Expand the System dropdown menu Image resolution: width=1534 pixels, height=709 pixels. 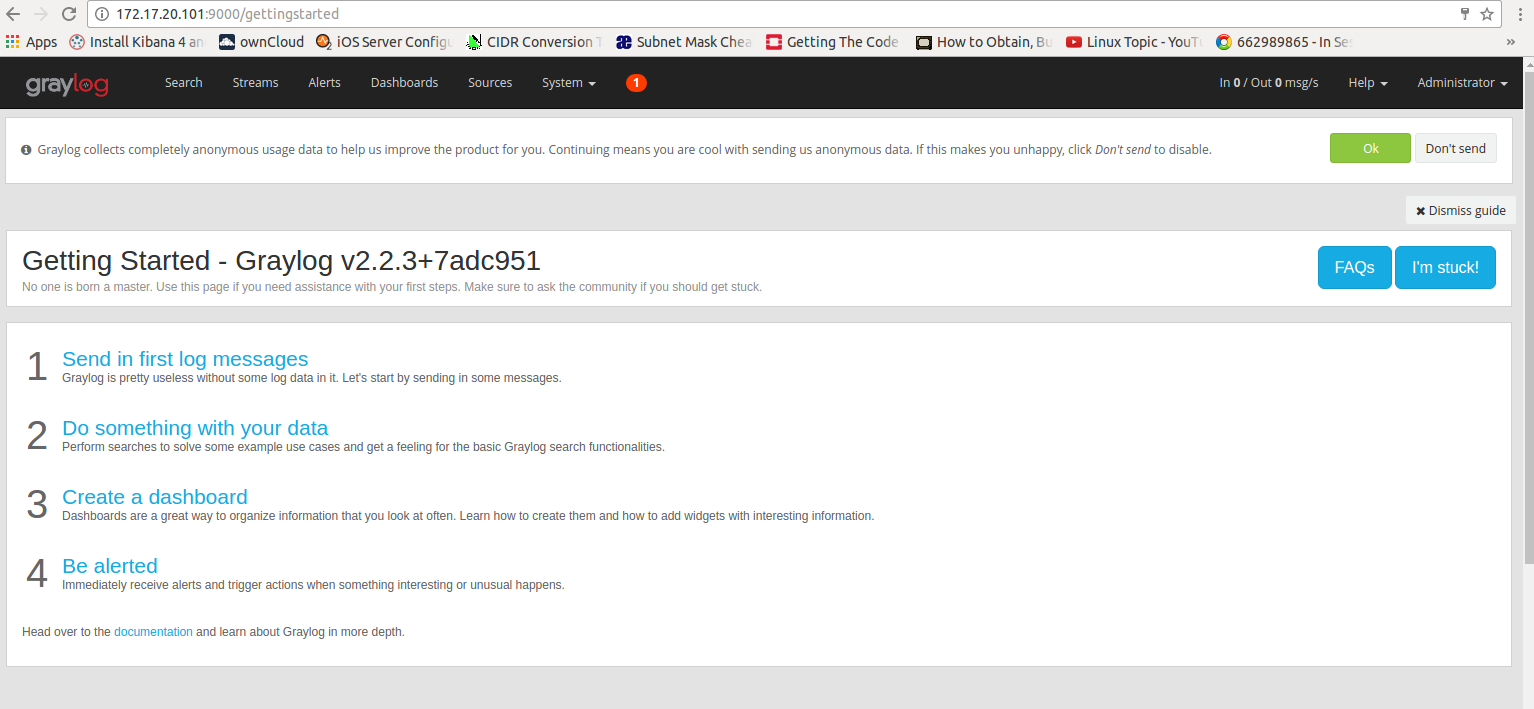point(569,83)
